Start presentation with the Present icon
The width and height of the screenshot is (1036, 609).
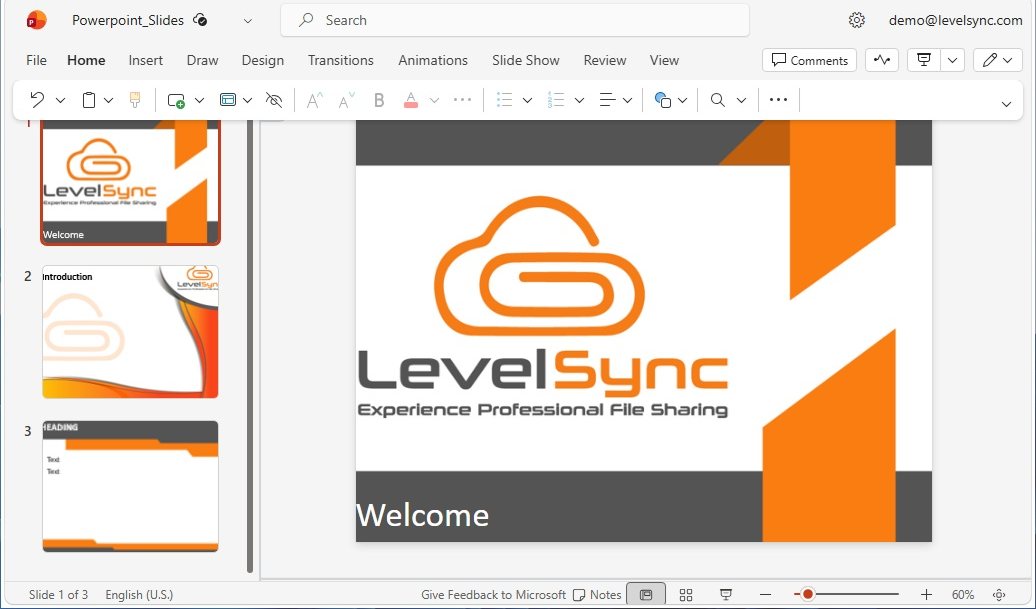pos(924,60)
